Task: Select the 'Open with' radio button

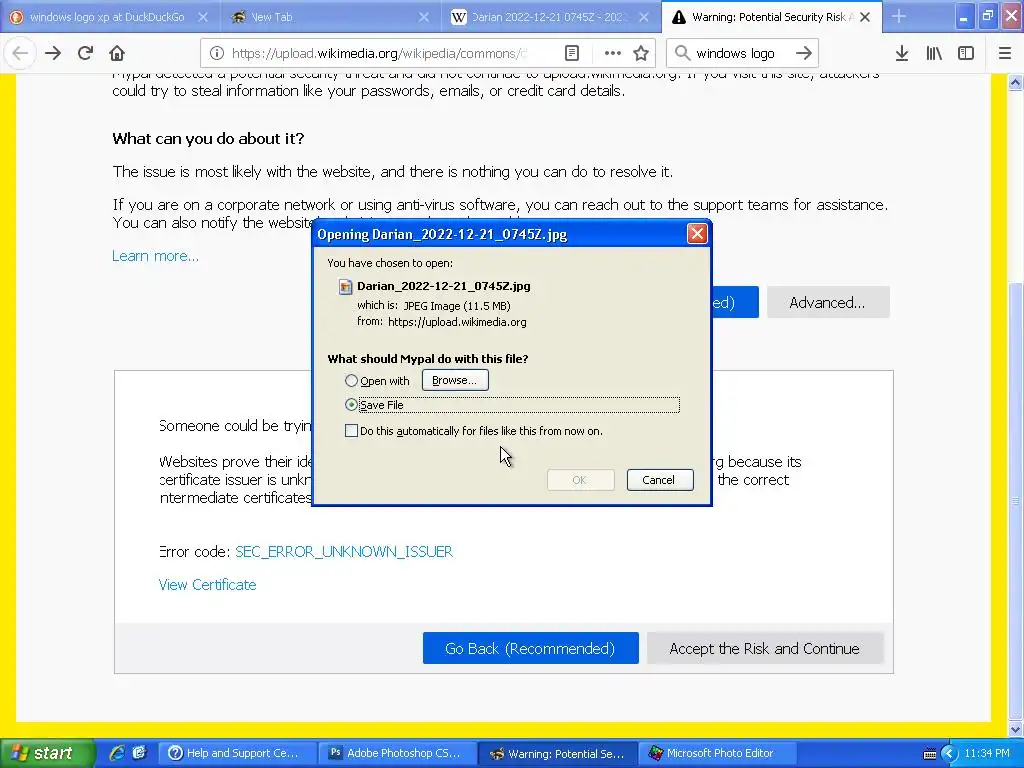Action: 351,380
